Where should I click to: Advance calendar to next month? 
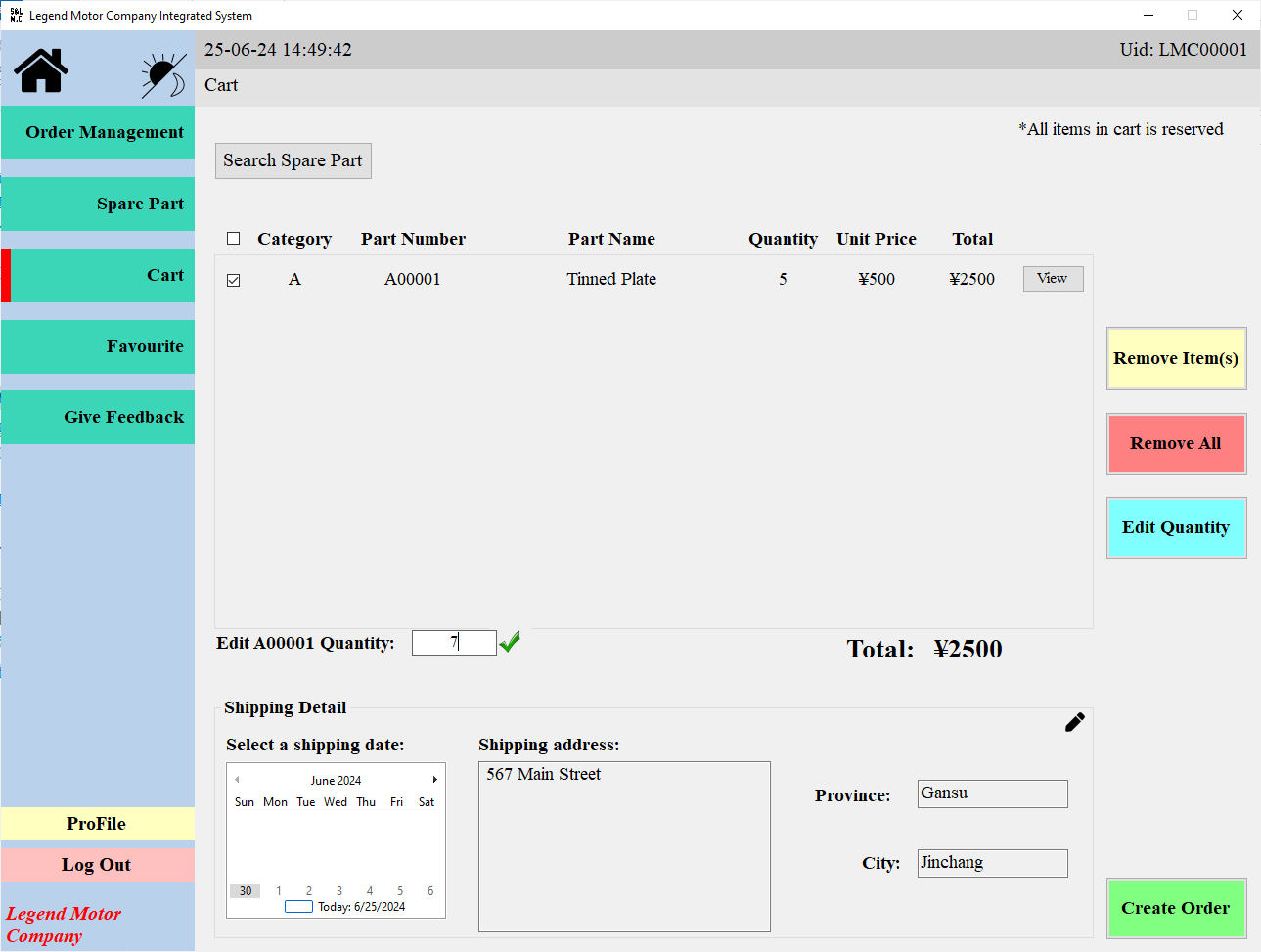pyautogui.click(x=434, y=780)
